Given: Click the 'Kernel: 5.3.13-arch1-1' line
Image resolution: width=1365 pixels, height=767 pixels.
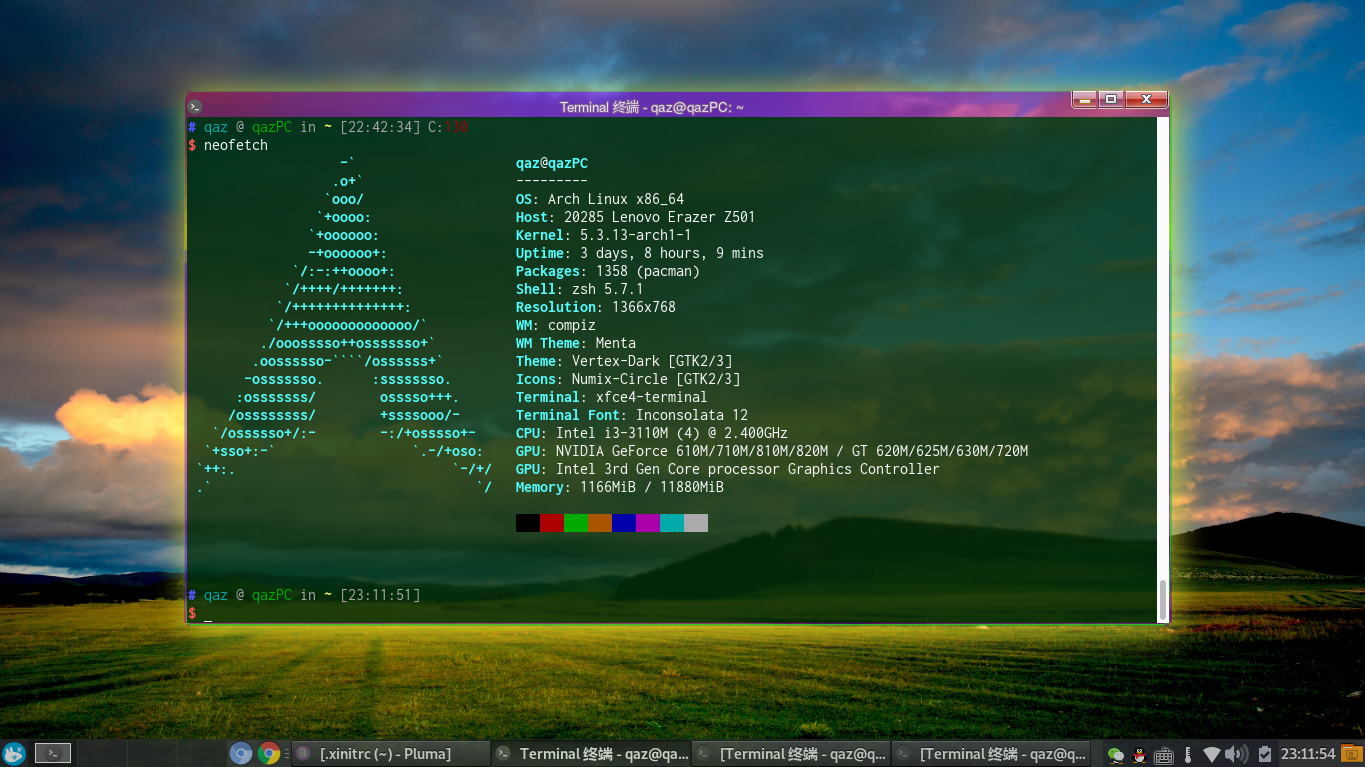Looking at the screenshot, I should click(604, 235).
